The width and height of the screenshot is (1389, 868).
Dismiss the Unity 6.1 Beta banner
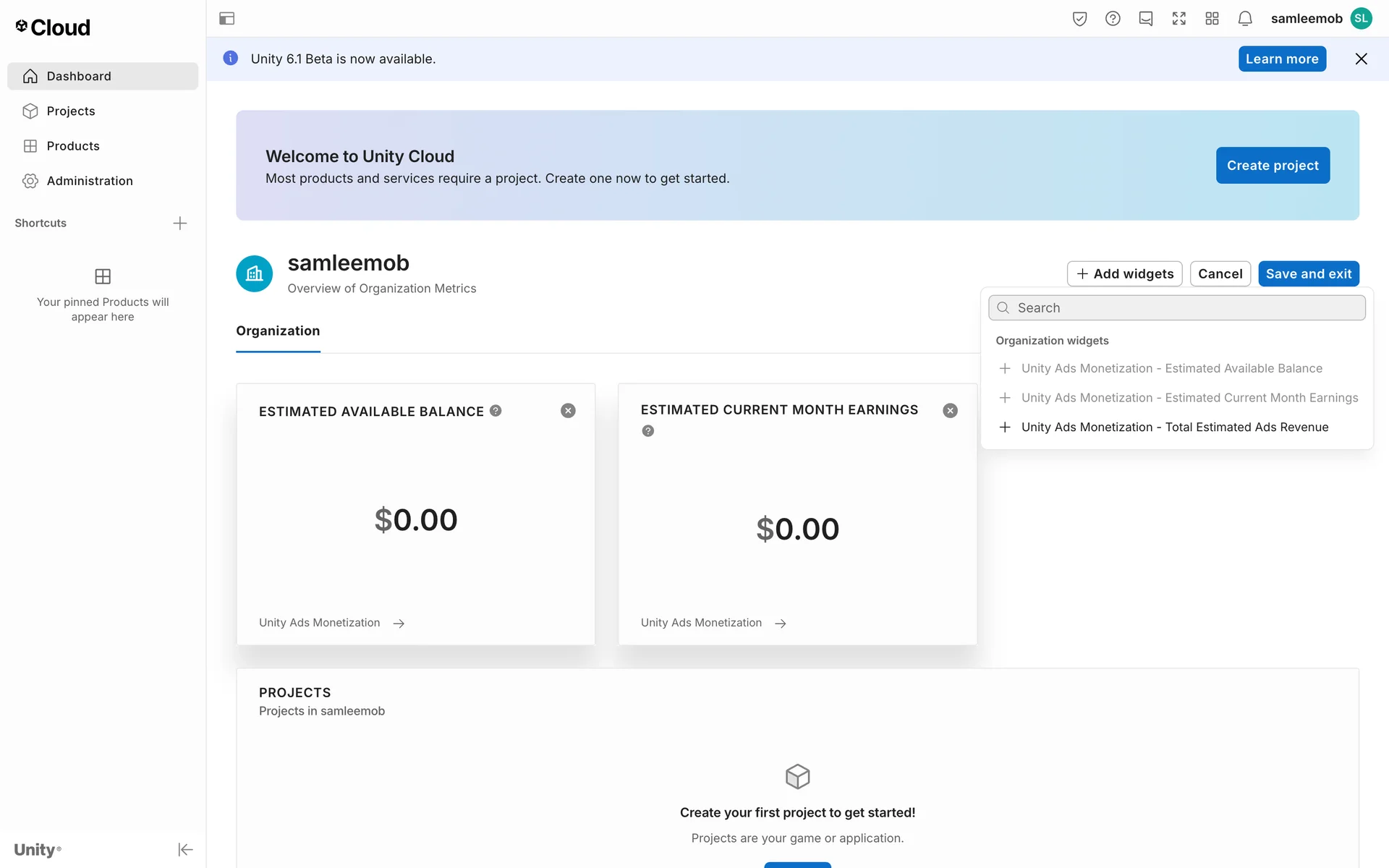1361,59
